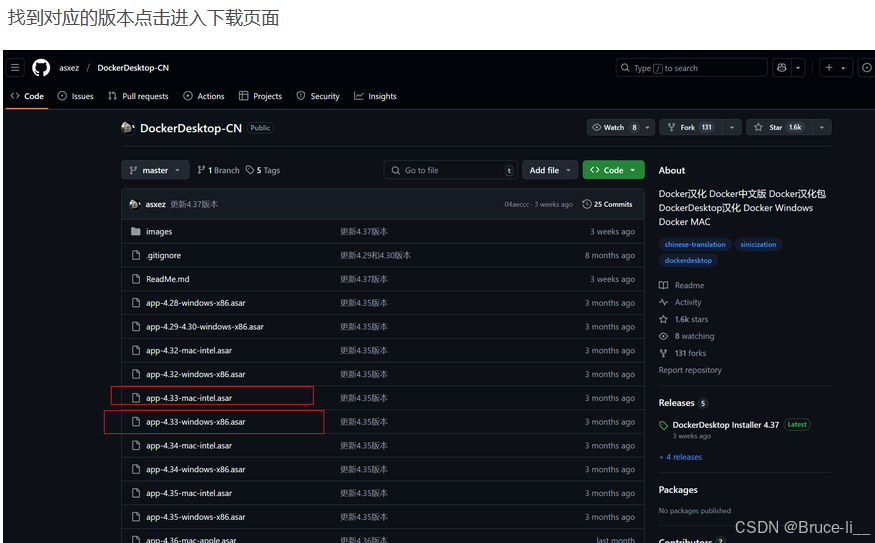
Task: Open the Security tab
Action: 318,96
